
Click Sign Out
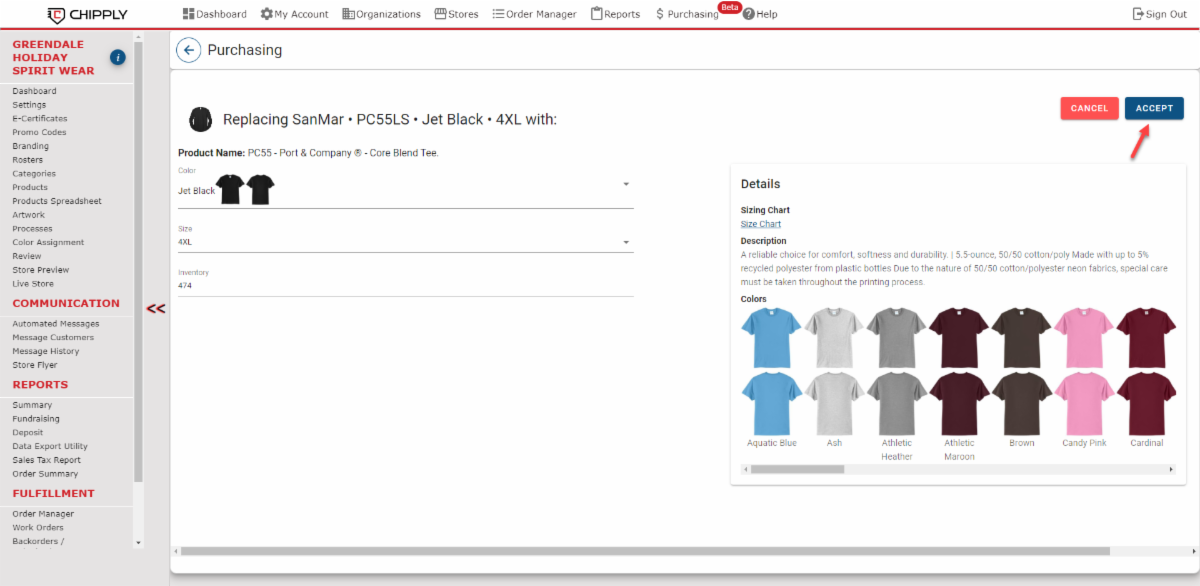(x=1159, y=14)
